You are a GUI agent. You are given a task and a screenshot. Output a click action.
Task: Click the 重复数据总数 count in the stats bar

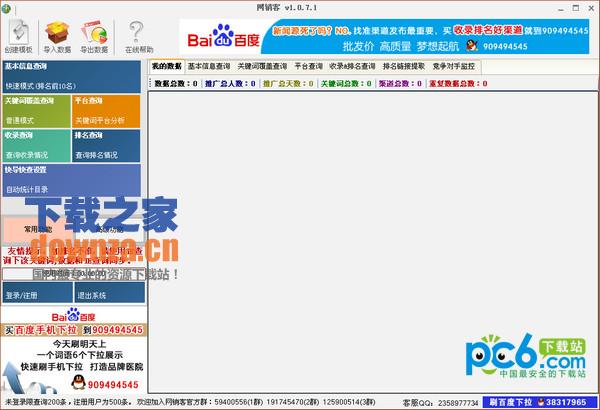click(x=458, y=83)
